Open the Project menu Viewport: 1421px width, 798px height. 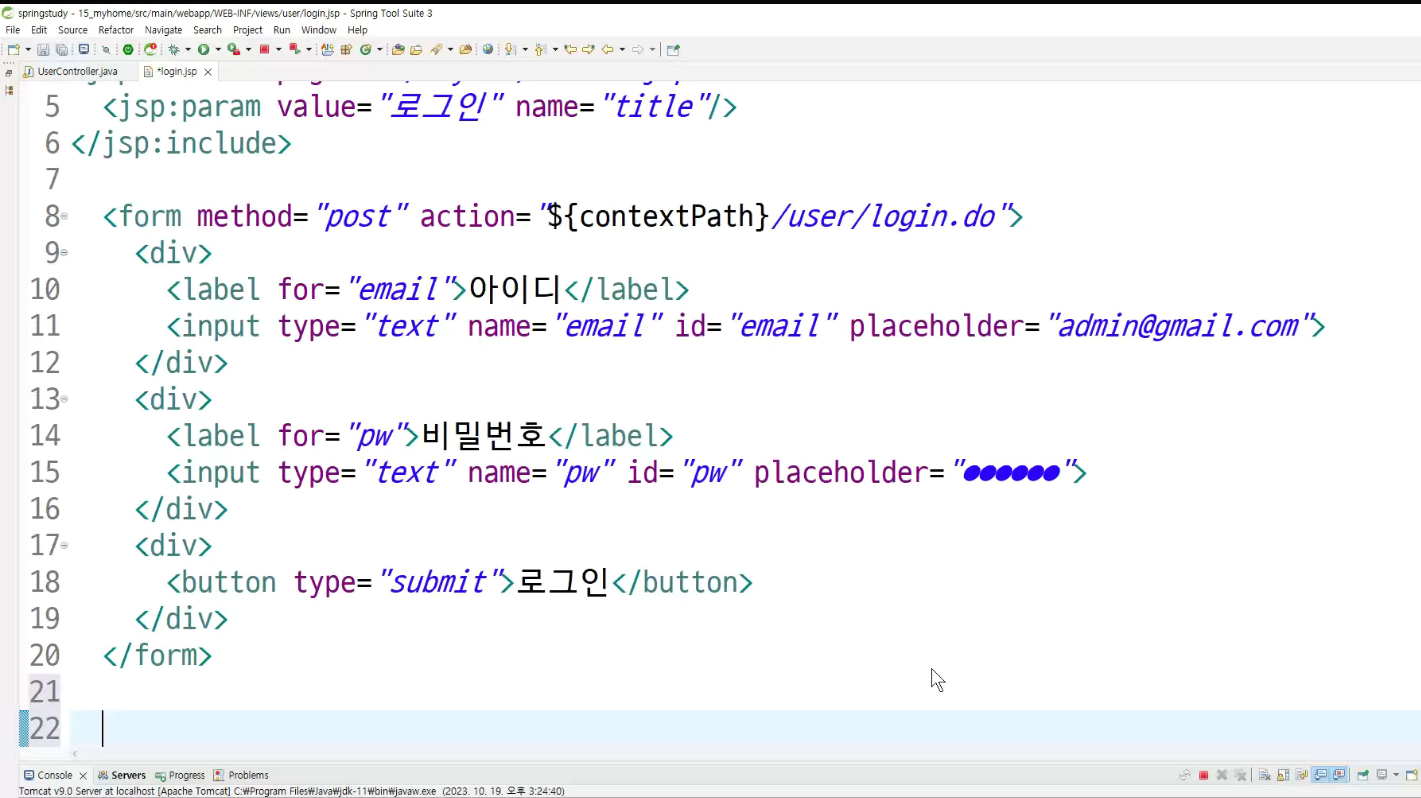248,30
